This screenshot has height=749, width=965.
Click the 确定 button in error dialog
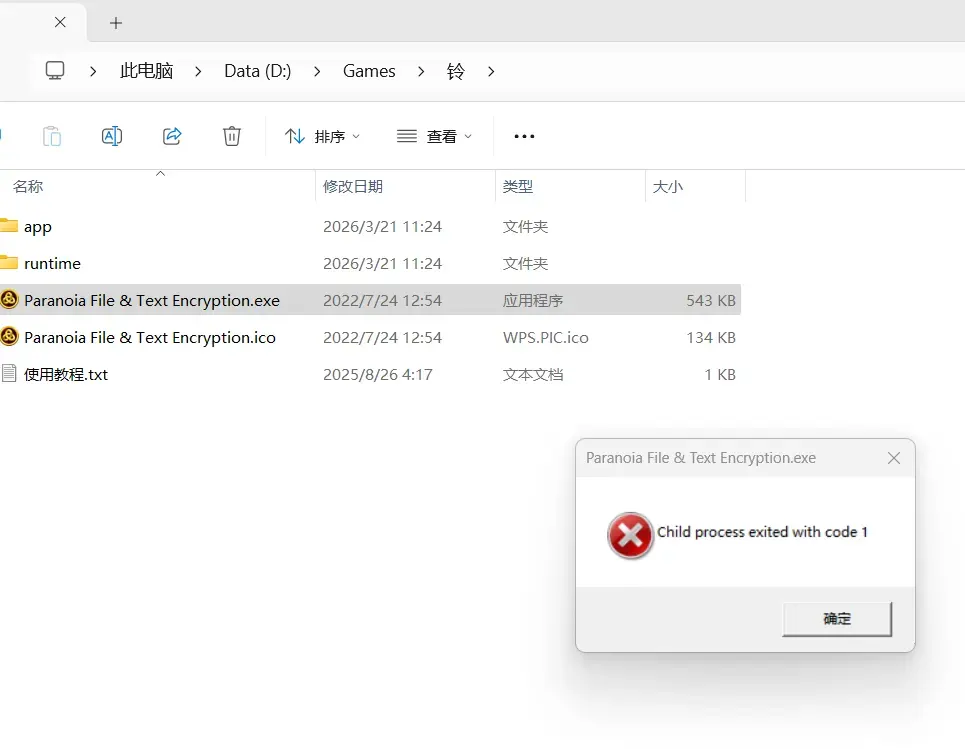pos(837,619)
